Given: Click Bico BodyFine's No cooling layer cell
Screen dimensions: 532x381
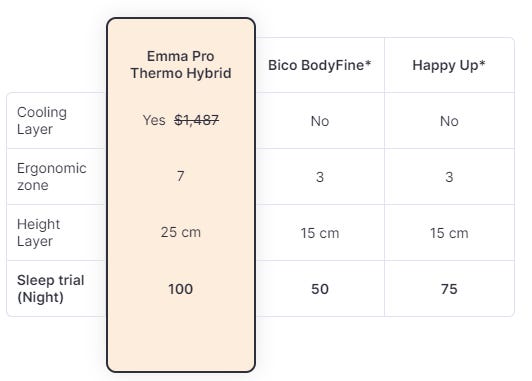Looking at the screenshot, I should point(320,121).
